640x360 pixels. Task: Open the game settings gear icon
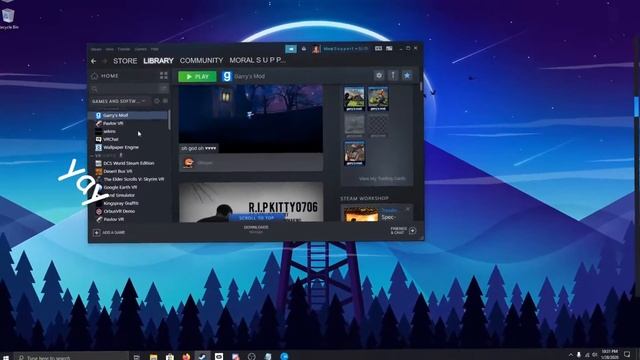[x=379, y=76]
